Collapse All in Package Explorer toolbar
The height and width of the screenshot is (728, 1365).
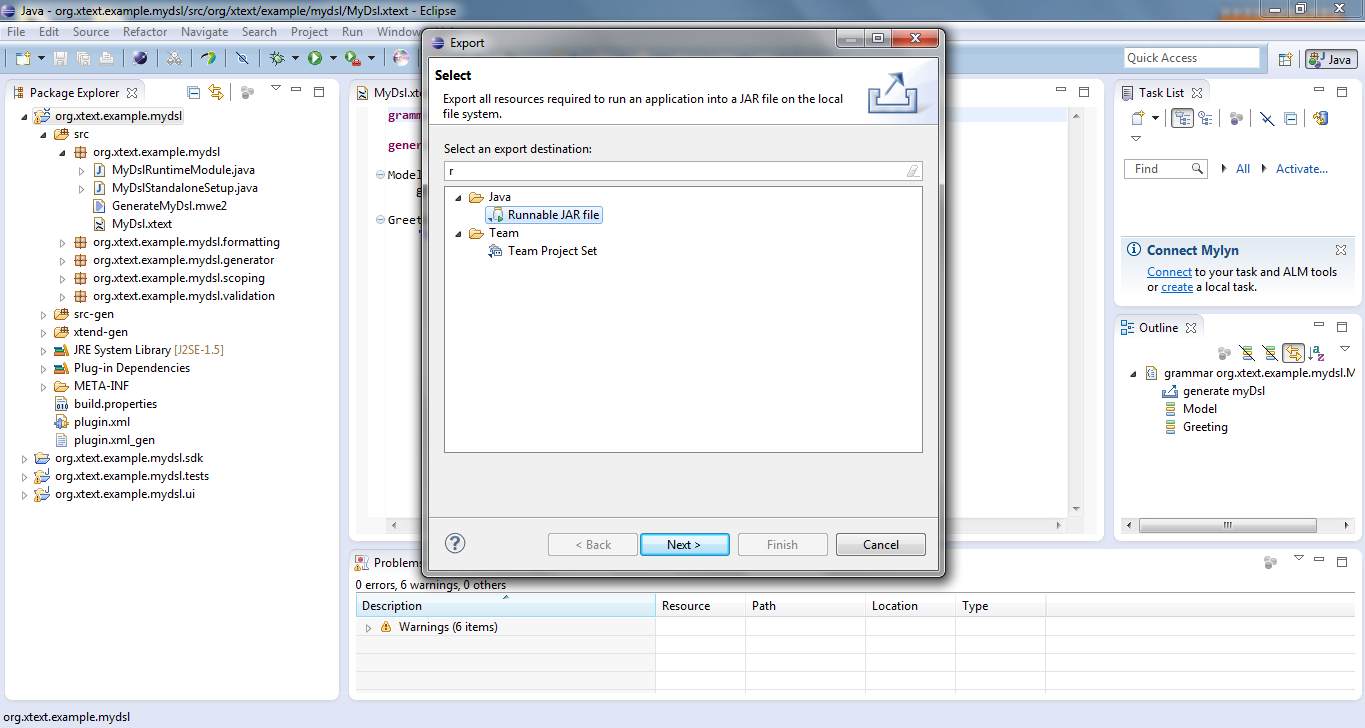click(x=193, y=92)
